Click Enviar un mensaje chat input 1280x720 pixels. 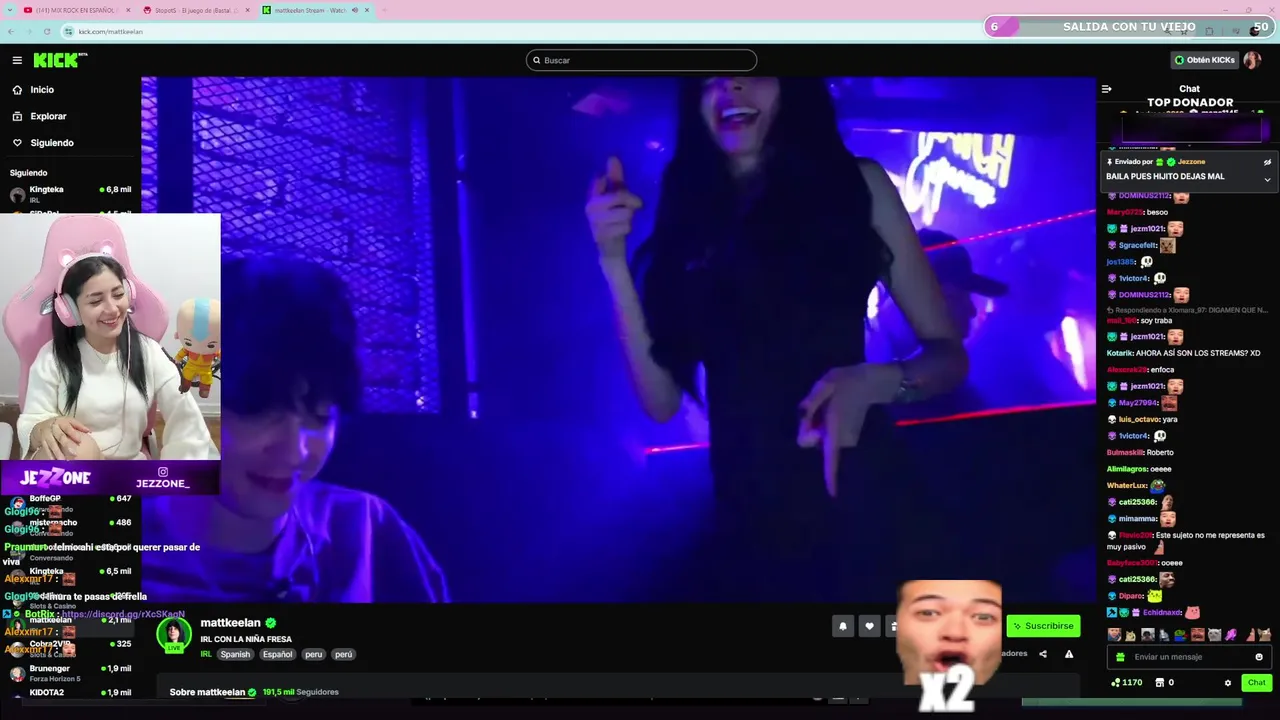tap(1188, 657)
